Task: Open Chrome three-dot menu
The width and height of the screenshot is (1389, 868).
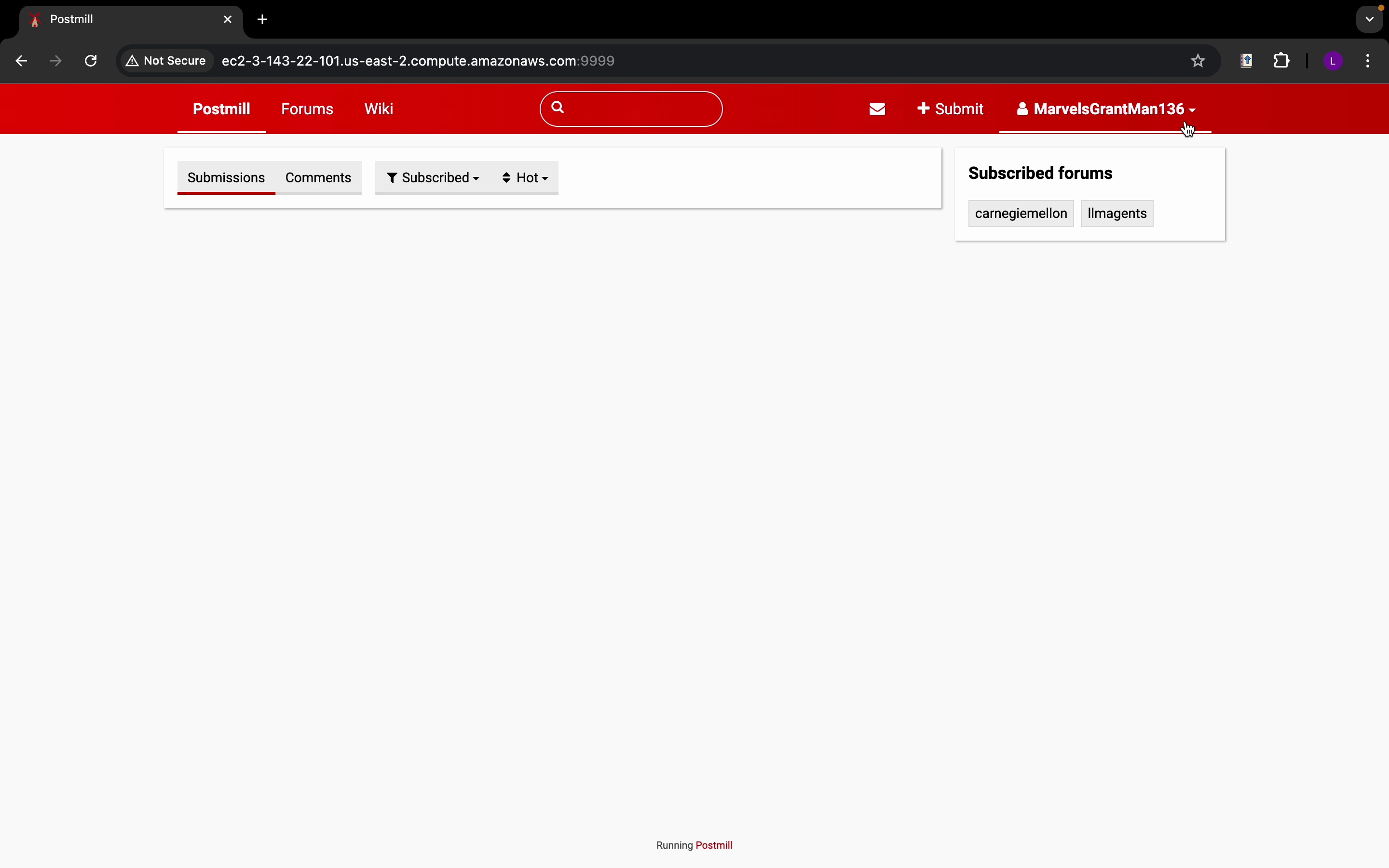Action: coord(1369,61)
